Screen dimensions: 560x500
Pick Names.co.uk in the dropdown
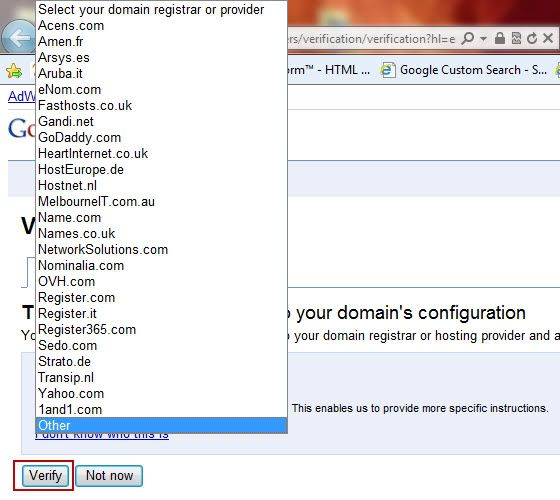pos(161,234)
